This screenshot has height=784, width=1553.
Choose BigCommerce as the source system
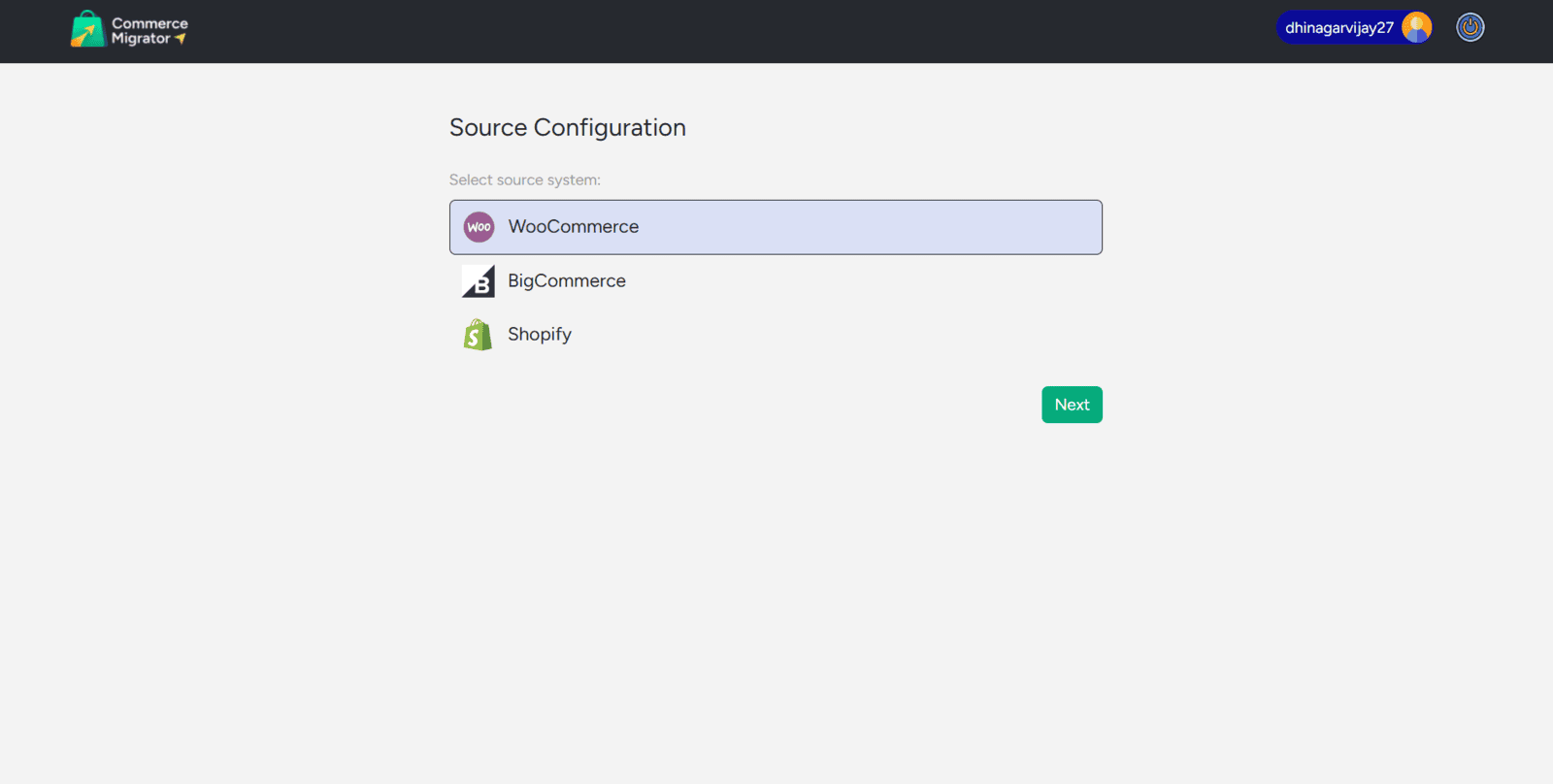pos(567,281)
